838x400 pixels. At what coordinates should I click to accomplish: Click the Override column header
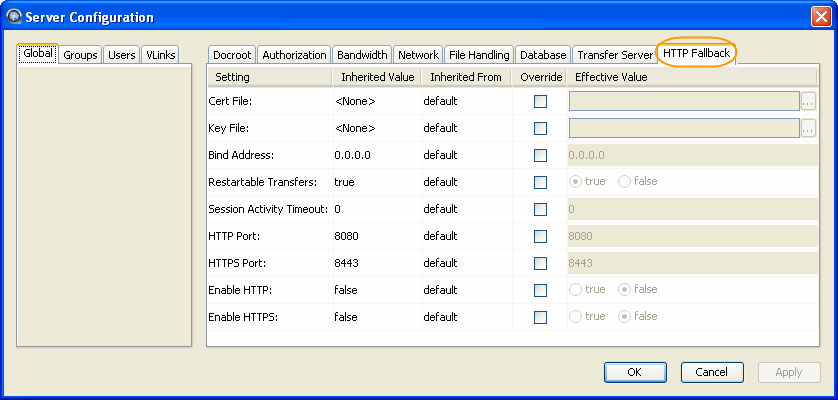540,77
